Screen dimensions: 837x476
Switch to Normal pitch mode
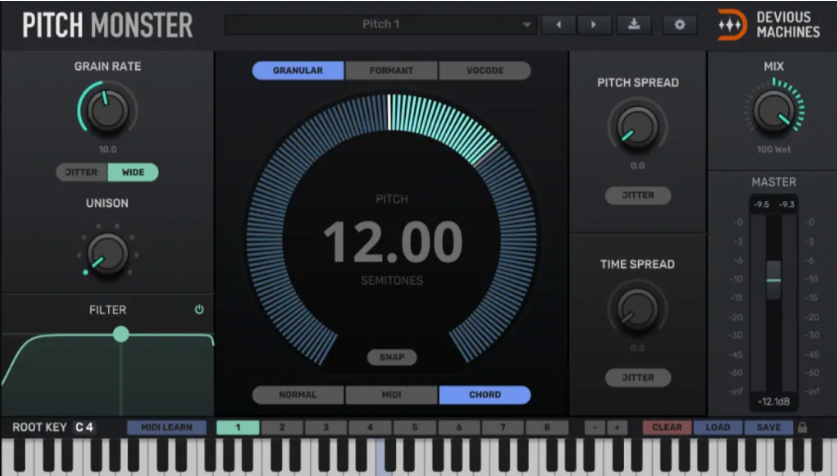[x=298, y=395]
